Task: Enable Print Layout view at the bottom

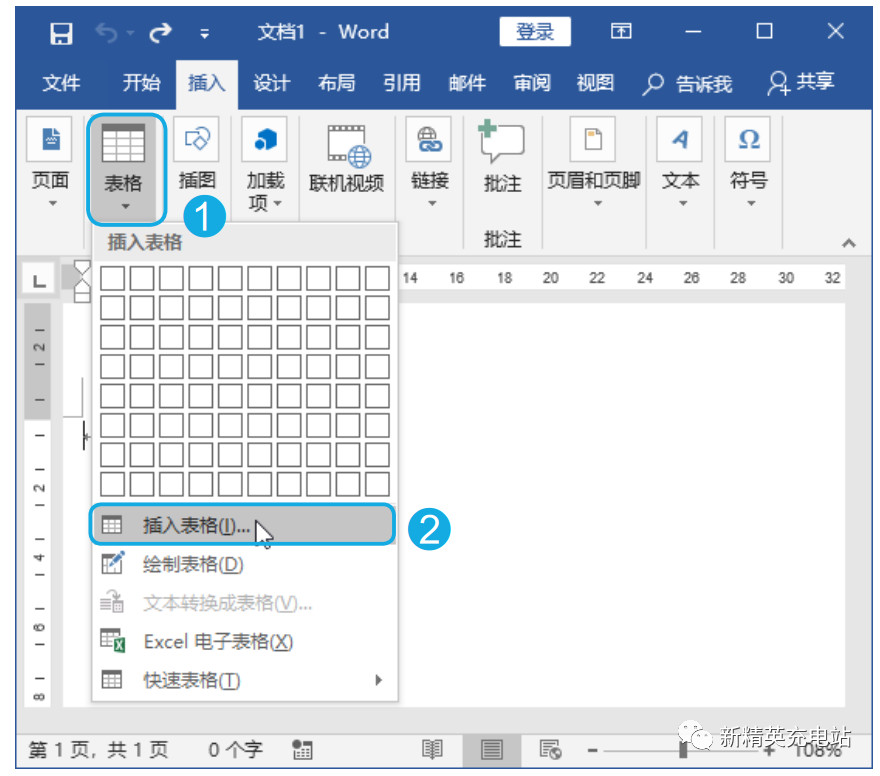Action: pyautogui.click(x=490, y=749)
